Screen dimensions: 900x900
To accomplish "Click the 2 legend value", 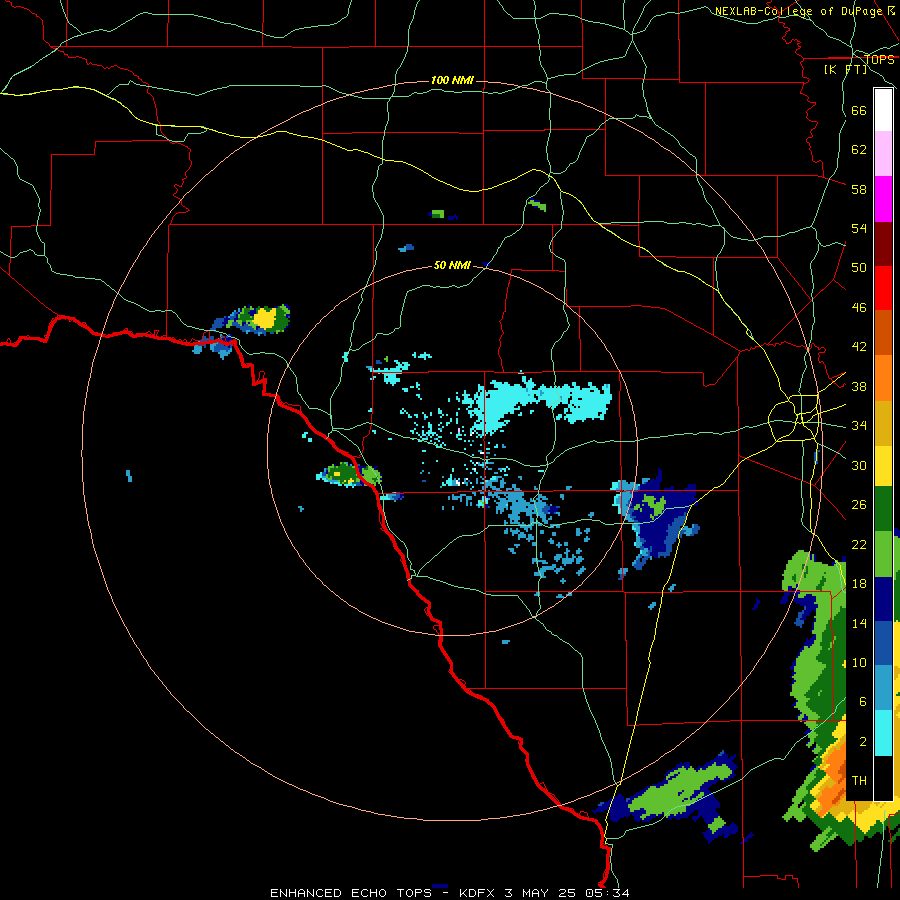I will click(863, 742).
